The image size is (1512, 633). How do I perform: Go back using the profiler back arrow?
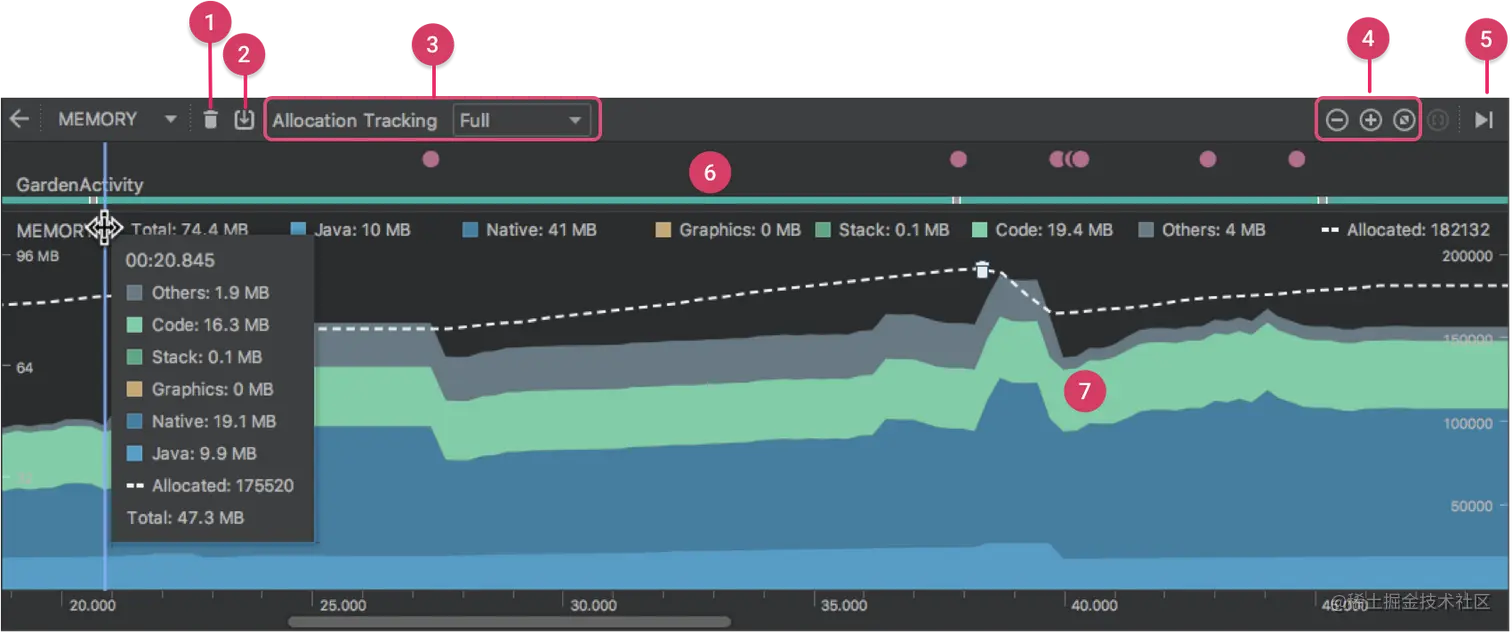tap(19, 120)
